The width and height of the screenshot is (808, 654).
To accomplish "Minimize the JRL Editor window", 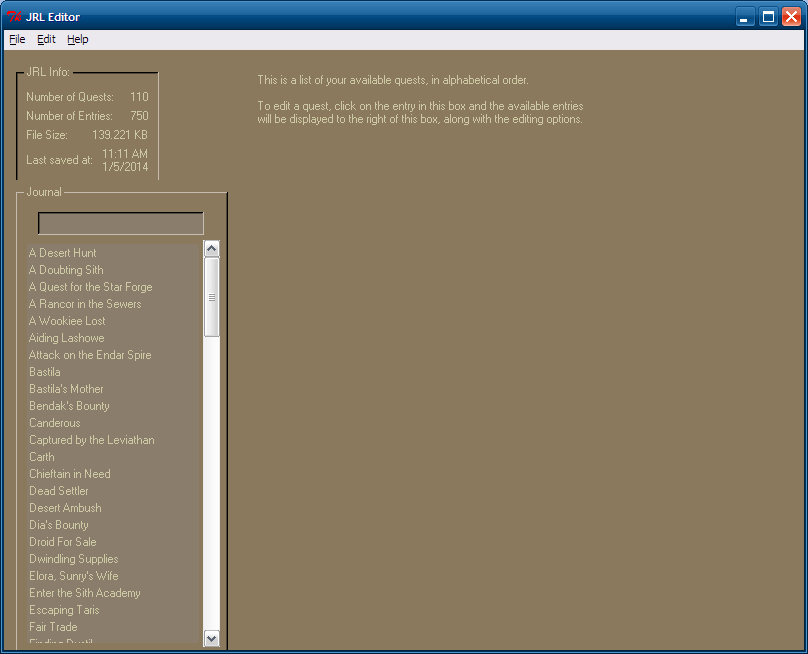I will tap(745, 16).
